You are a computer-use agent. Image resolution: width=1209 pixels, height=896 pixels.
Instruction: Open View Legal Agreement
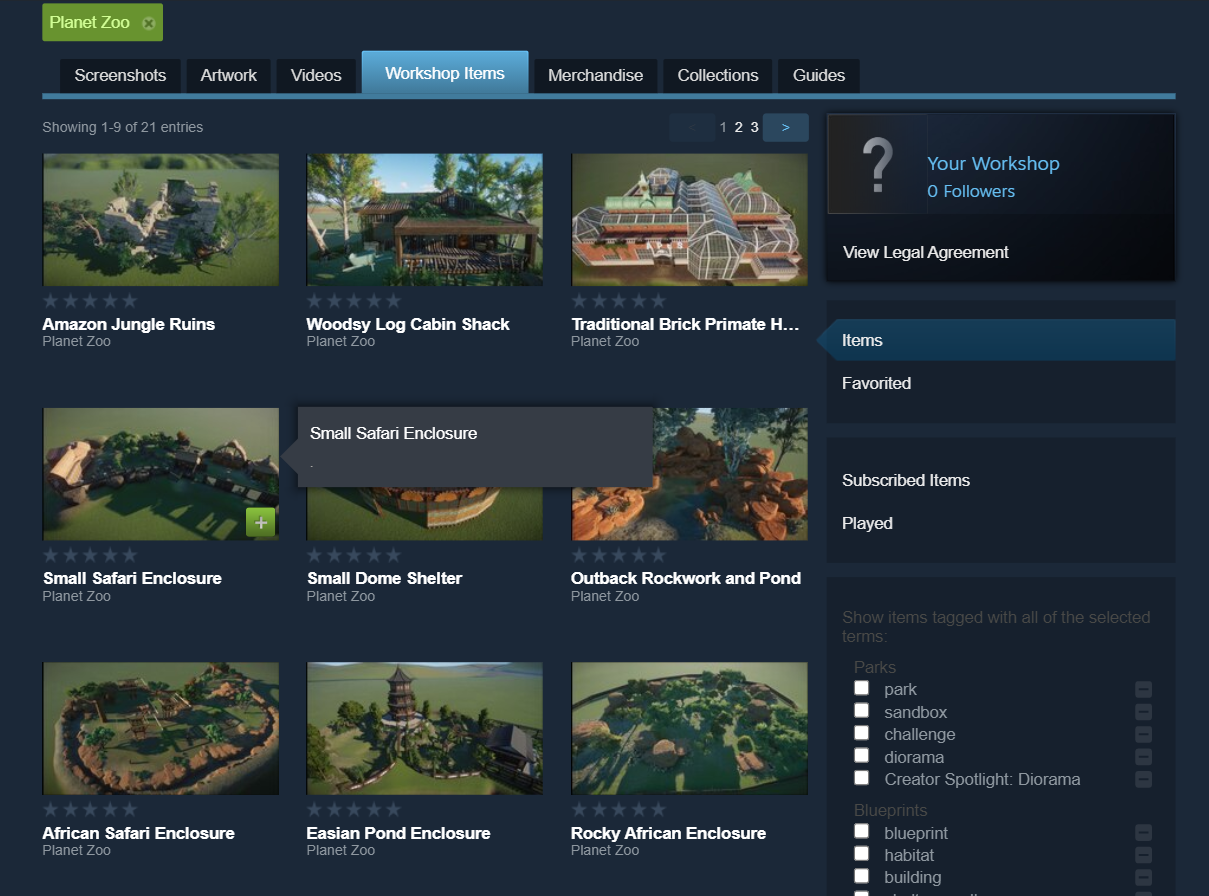pyautogui.click(x=926, y=252)
